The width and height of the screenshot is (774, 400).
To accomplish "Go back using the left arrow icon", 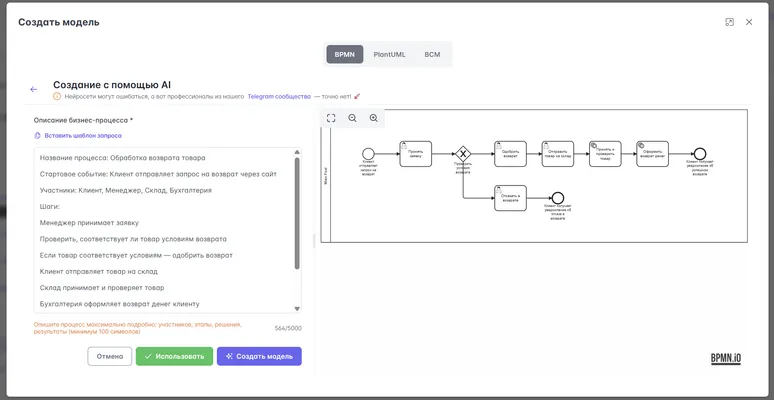I will (x=33, y=89).
